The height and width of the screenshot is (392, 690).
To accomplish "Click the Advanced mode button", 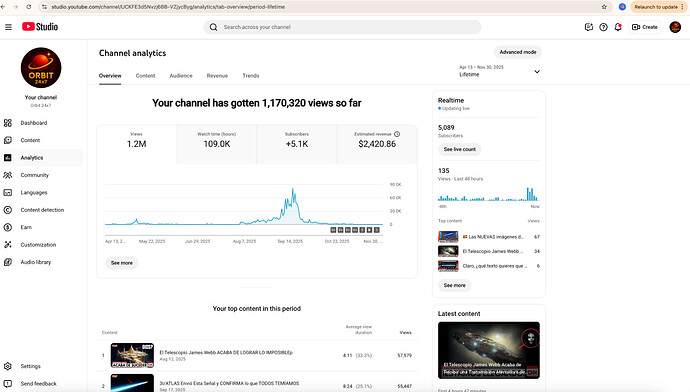I will pyautogui.click(x=518, y=52).
